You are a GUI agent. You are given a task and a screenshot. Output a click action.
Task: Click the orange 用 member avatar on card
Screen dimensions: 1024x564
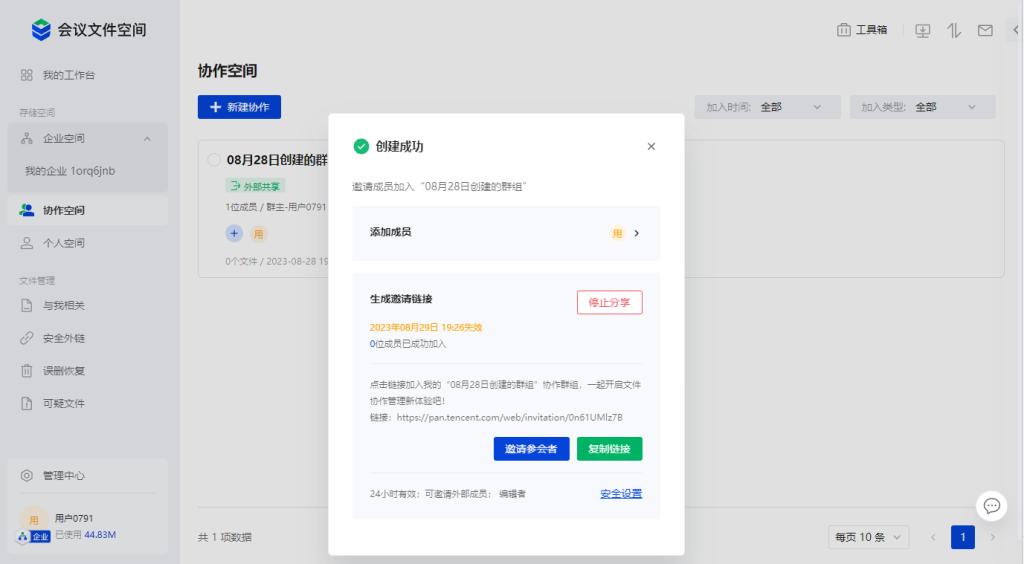[x=258, y=234]
